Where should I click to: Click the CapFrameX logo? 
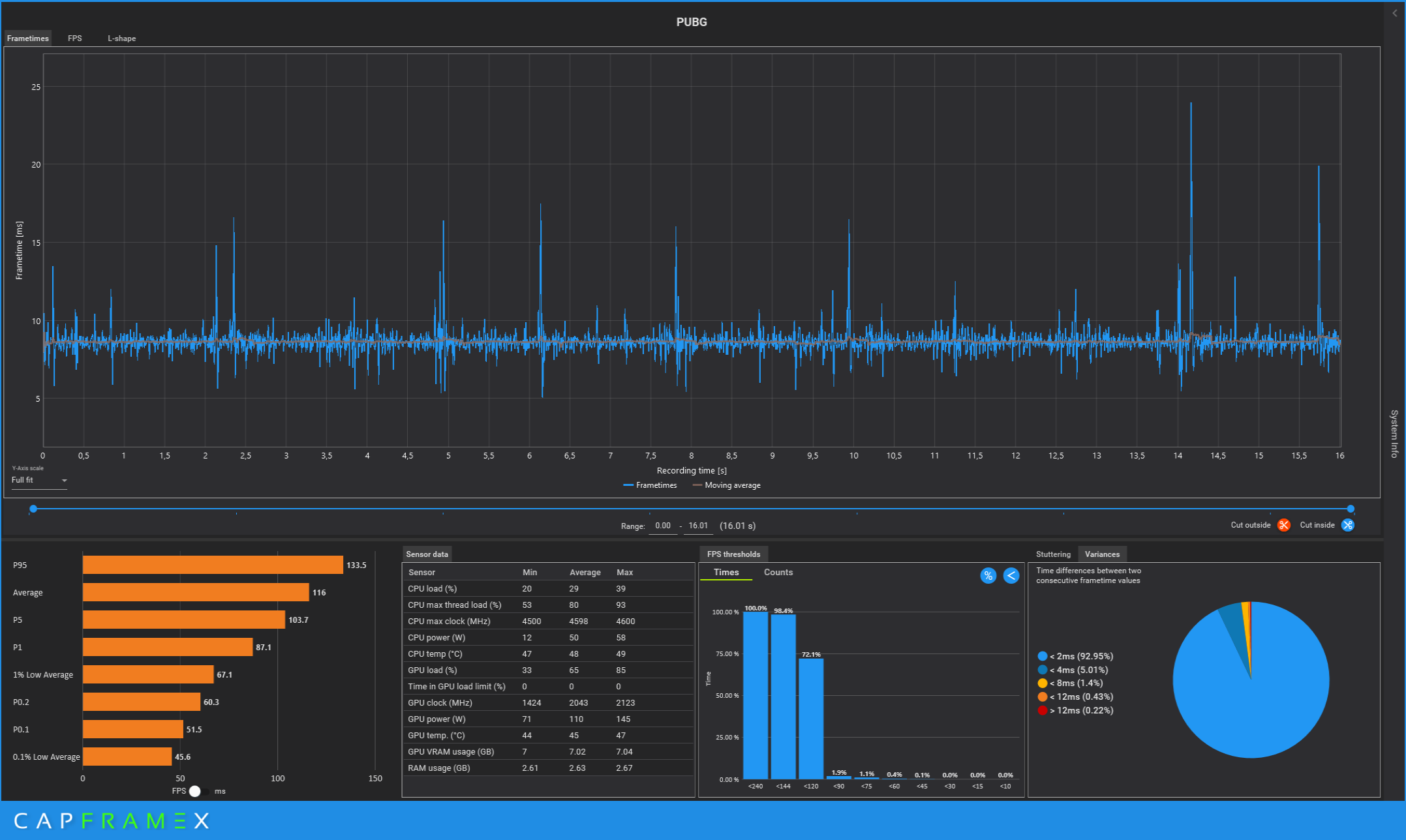coord(111,820)
